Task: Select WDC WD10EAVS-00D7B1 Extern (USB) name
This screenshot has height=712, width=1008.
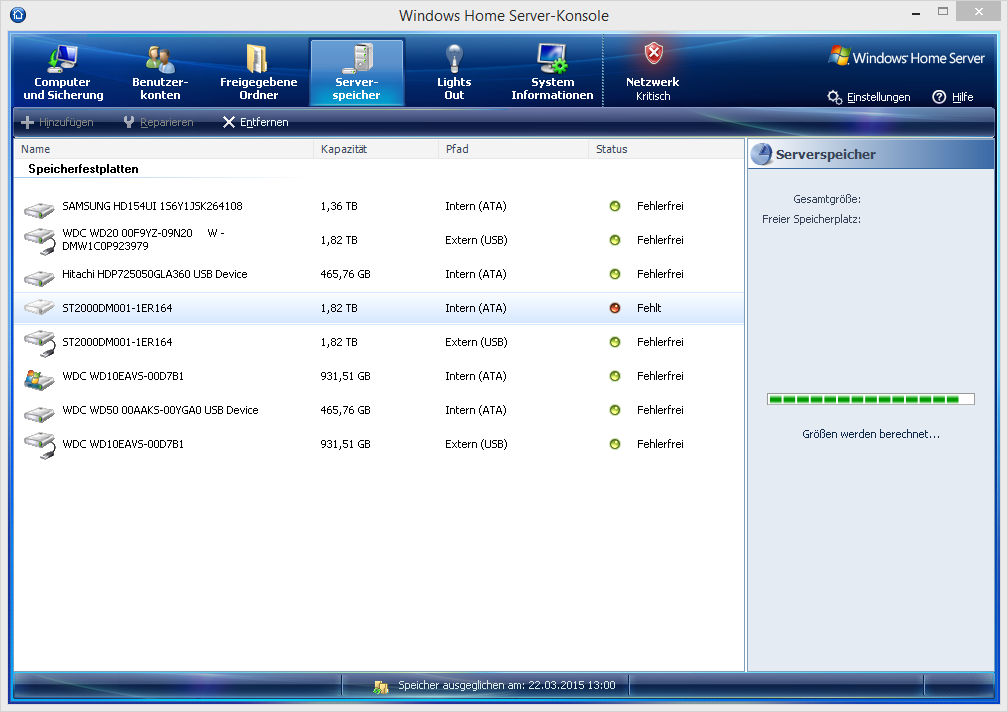Action: pyautogui.click(x=123, y=445)
